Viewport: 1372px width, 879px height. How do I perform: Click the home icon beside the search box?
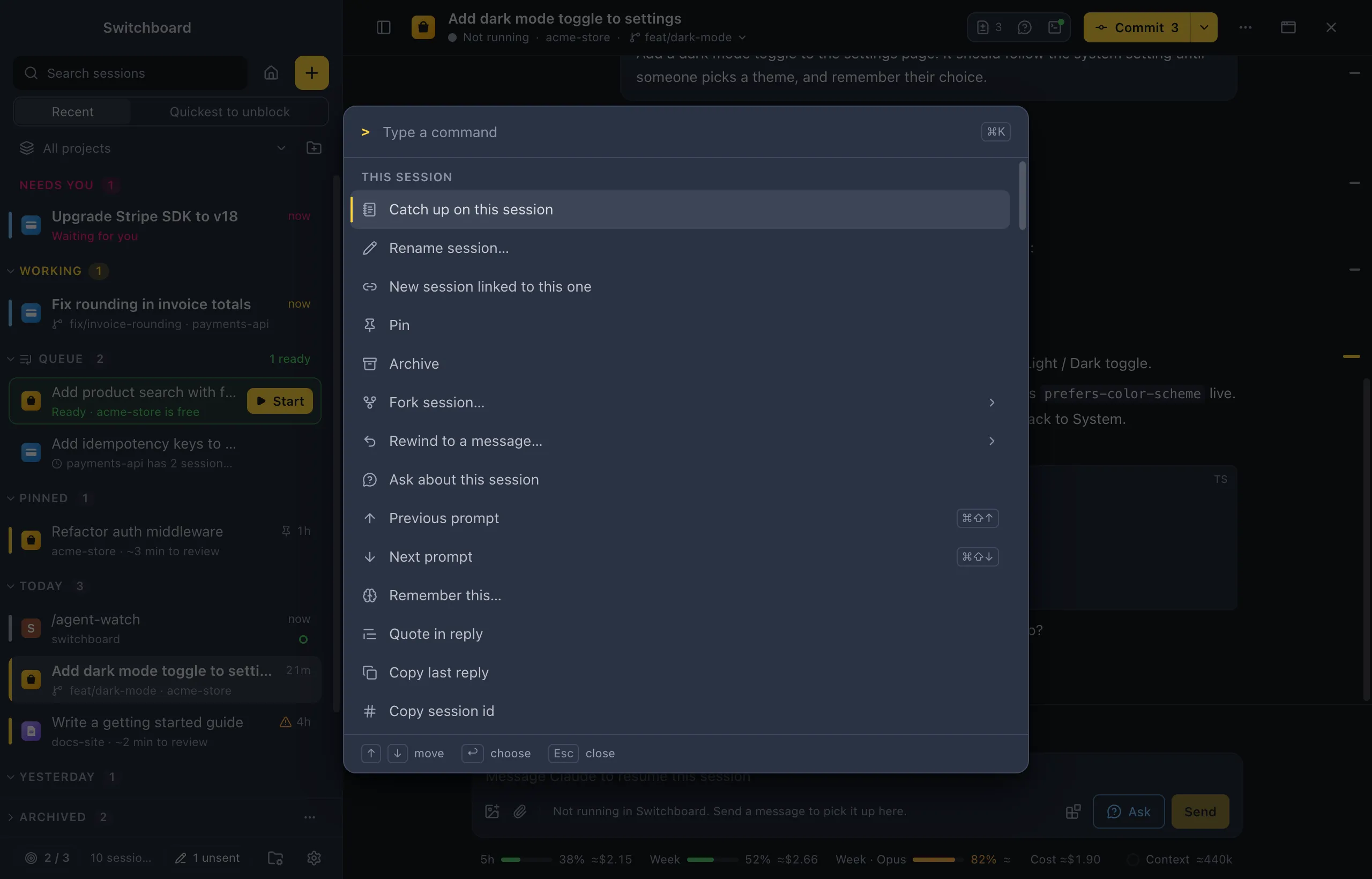click(271, 73)
